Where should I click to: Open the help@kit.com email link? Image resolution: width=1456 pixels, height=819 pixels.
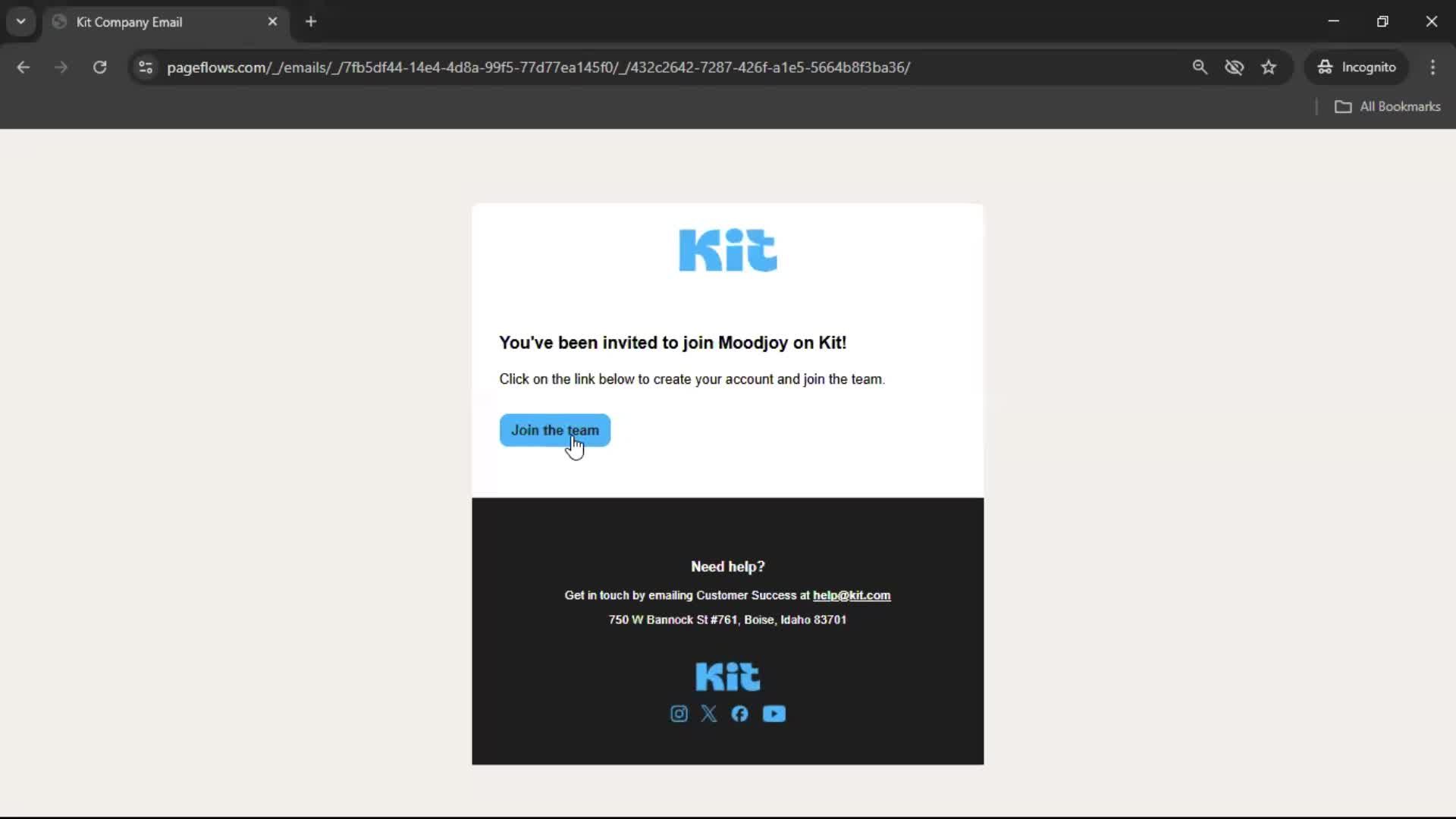[851, 595]
